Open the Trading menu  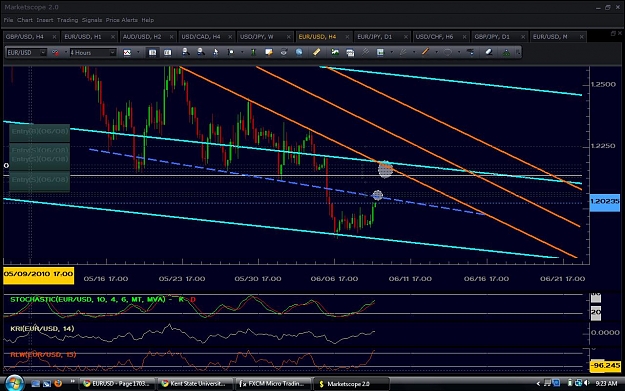(67, 20)
